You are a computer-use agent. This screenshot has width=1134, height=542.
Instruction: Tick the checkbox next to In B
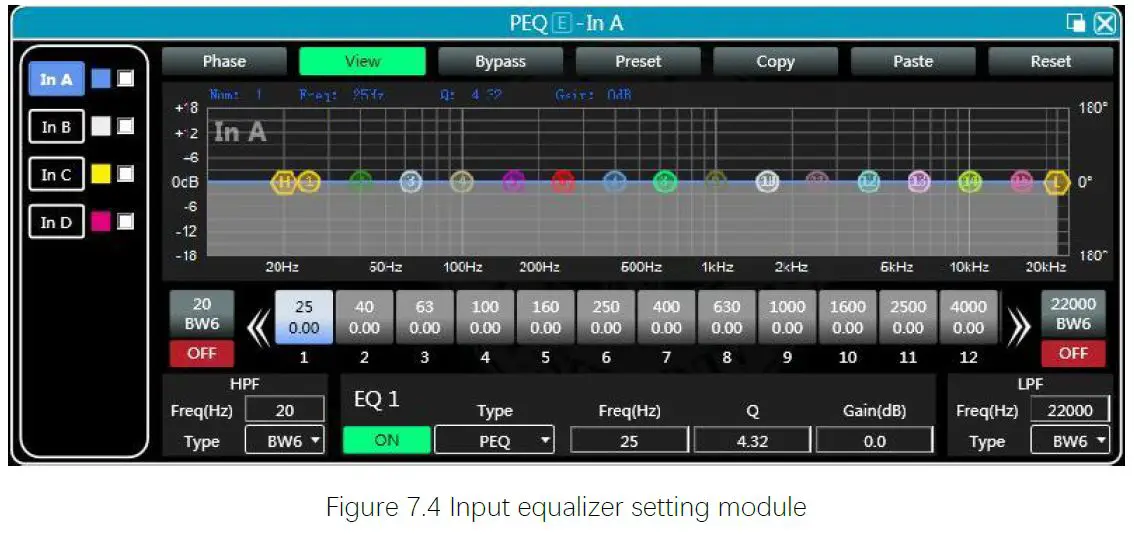point(126,127)
